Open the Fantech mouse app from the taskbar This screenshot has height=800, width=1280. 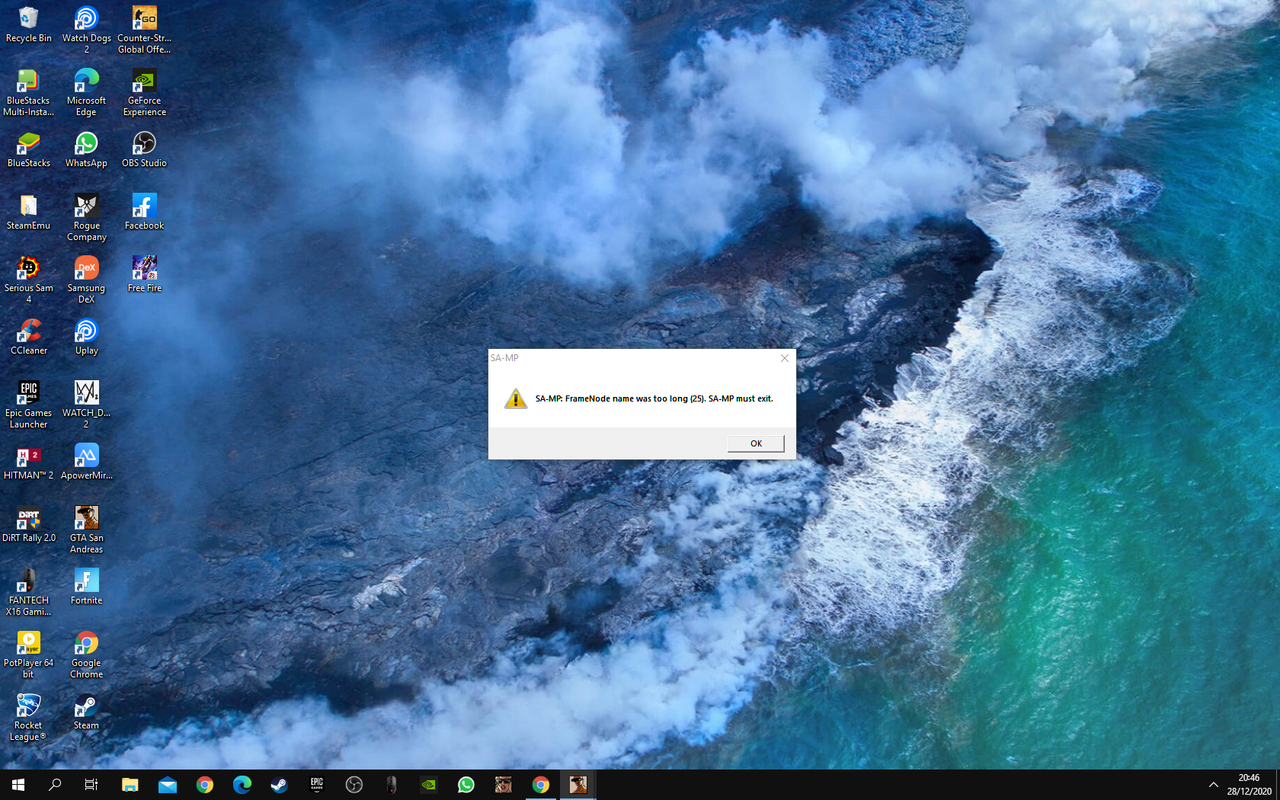click(391, 785)
